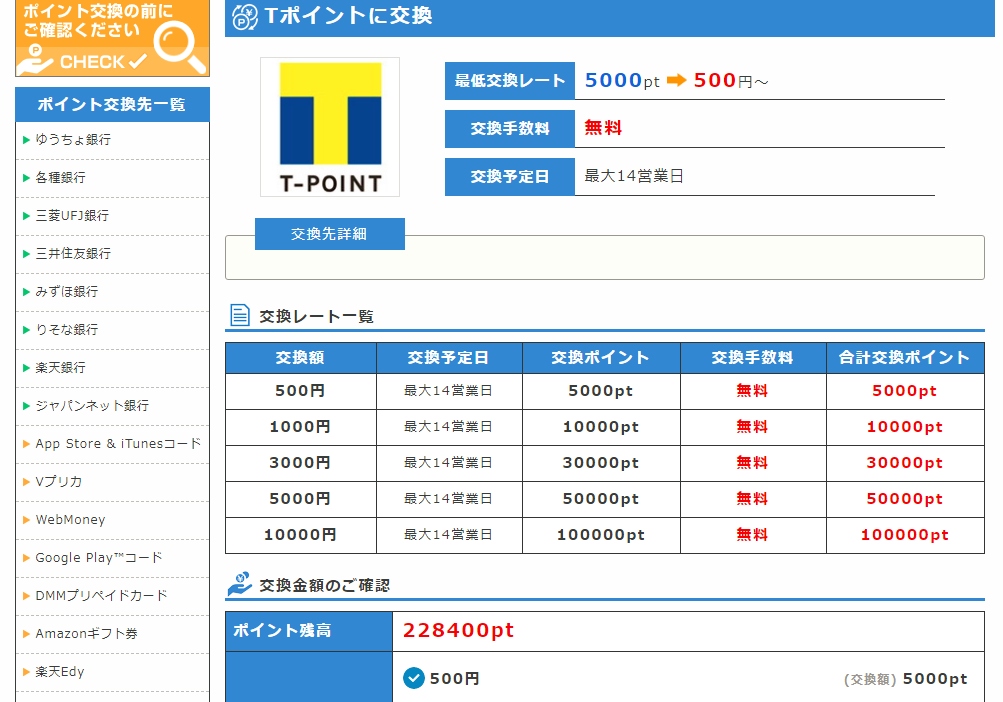Click the hand-coin icon beside 交換金額のご確認
Viewport: 1003px width, 702px height.
(x=240, y=584)
